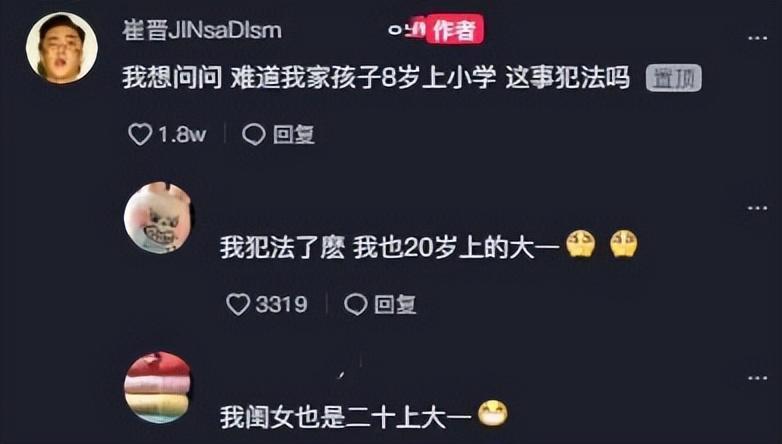Open the options dots on the author's pinned comment

(x=757, y=38)
